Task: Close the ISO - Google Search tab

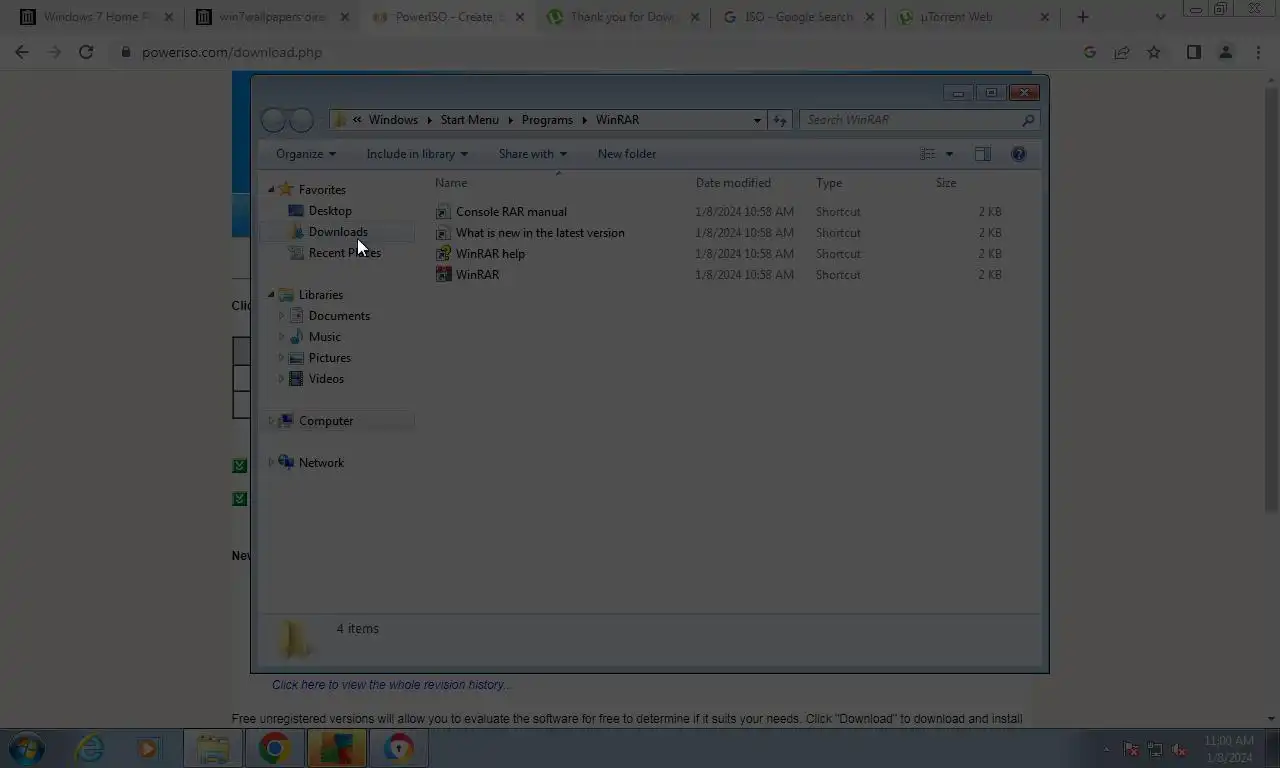Action: click(x=869, y=17)
